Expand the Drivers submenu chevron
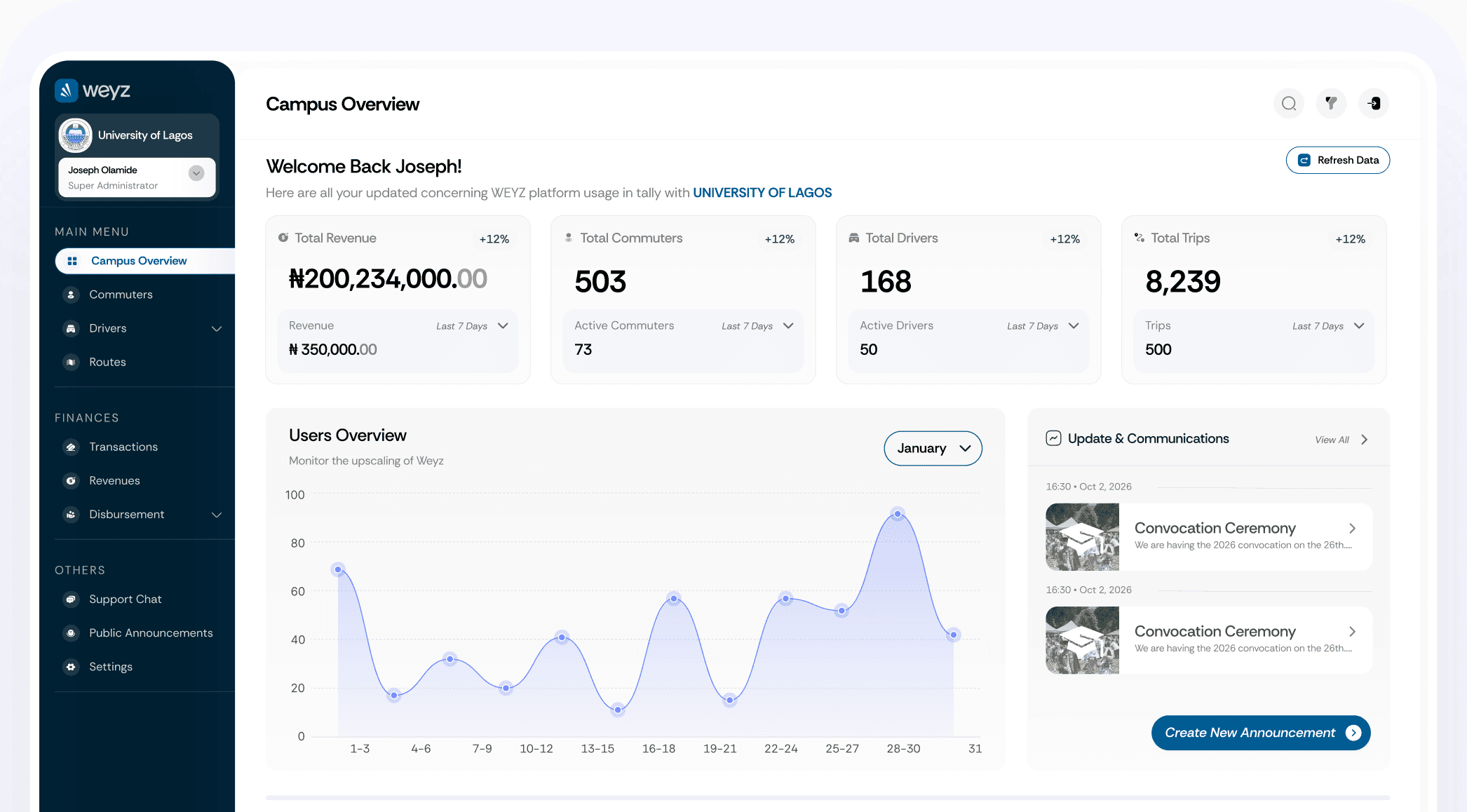The height and width of the screenshot is (812, 1467). pyautogui.click(x=217, y=329)
